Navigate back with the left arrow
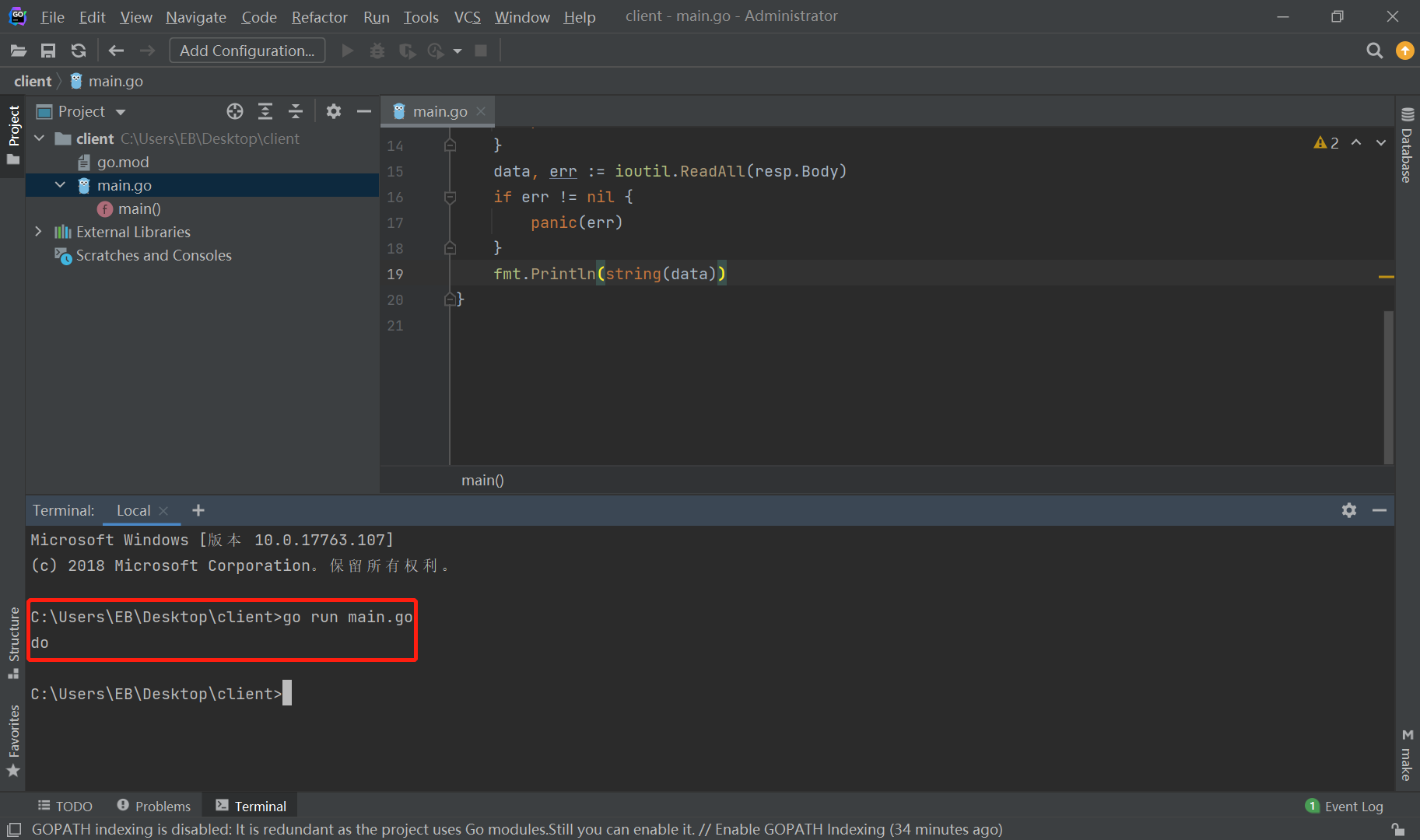 point(116,51)
